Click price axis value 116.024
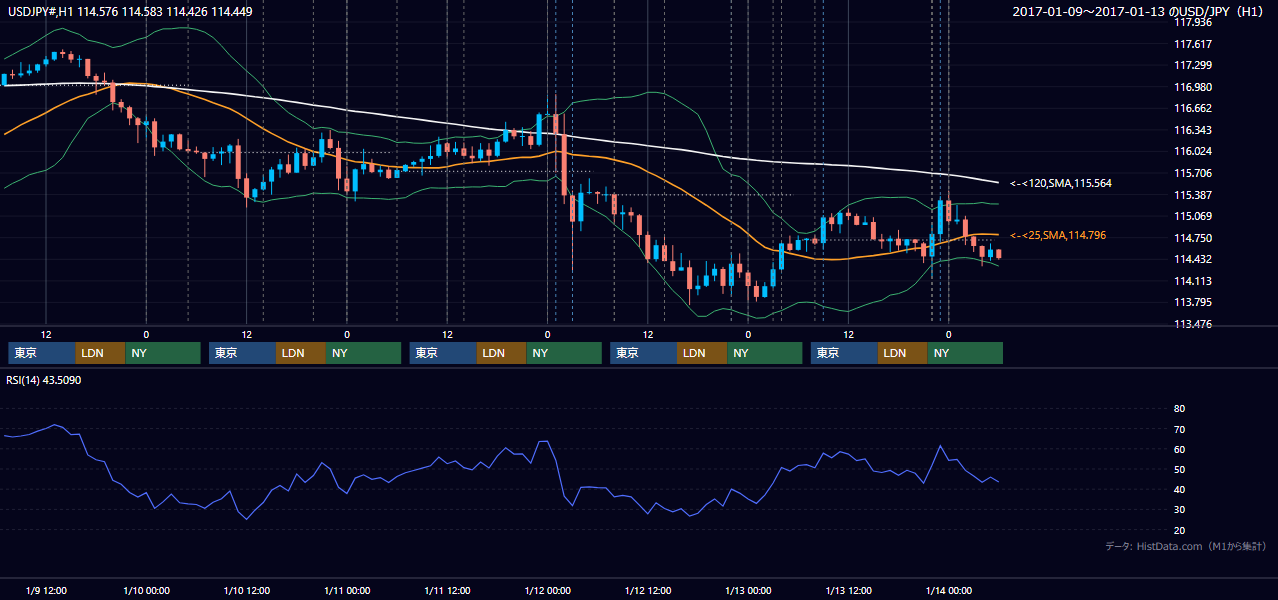 click(1192, 151)
